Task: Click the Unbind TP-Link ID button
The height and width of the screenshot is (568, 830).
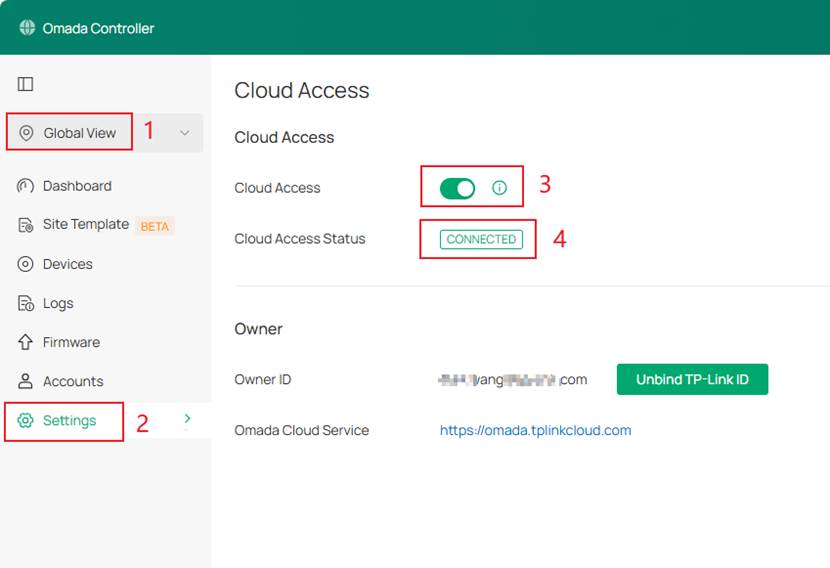Action: point(692,379)
